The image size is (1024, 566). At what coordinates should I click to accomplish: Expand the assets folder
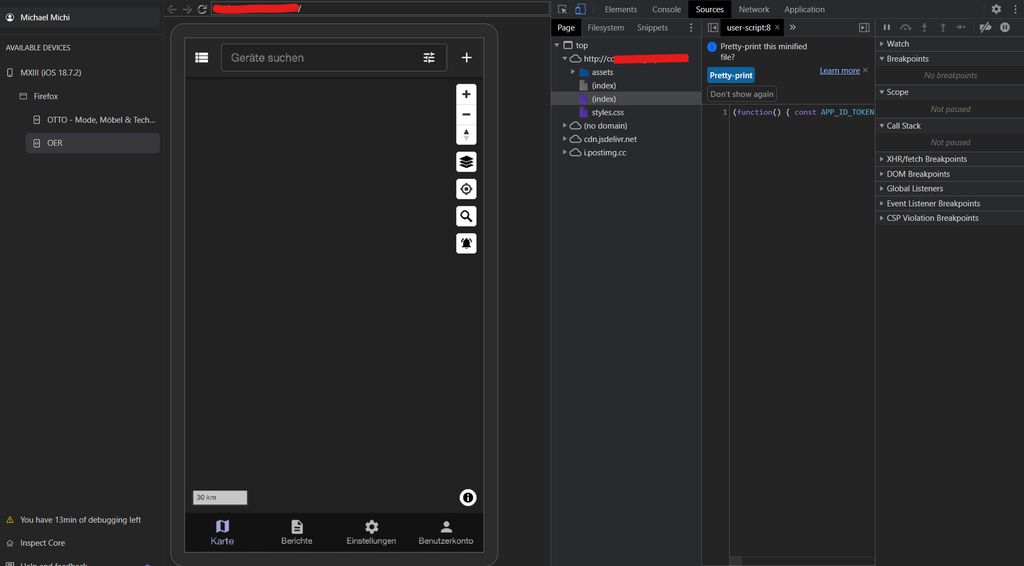[x=573, y=72]
